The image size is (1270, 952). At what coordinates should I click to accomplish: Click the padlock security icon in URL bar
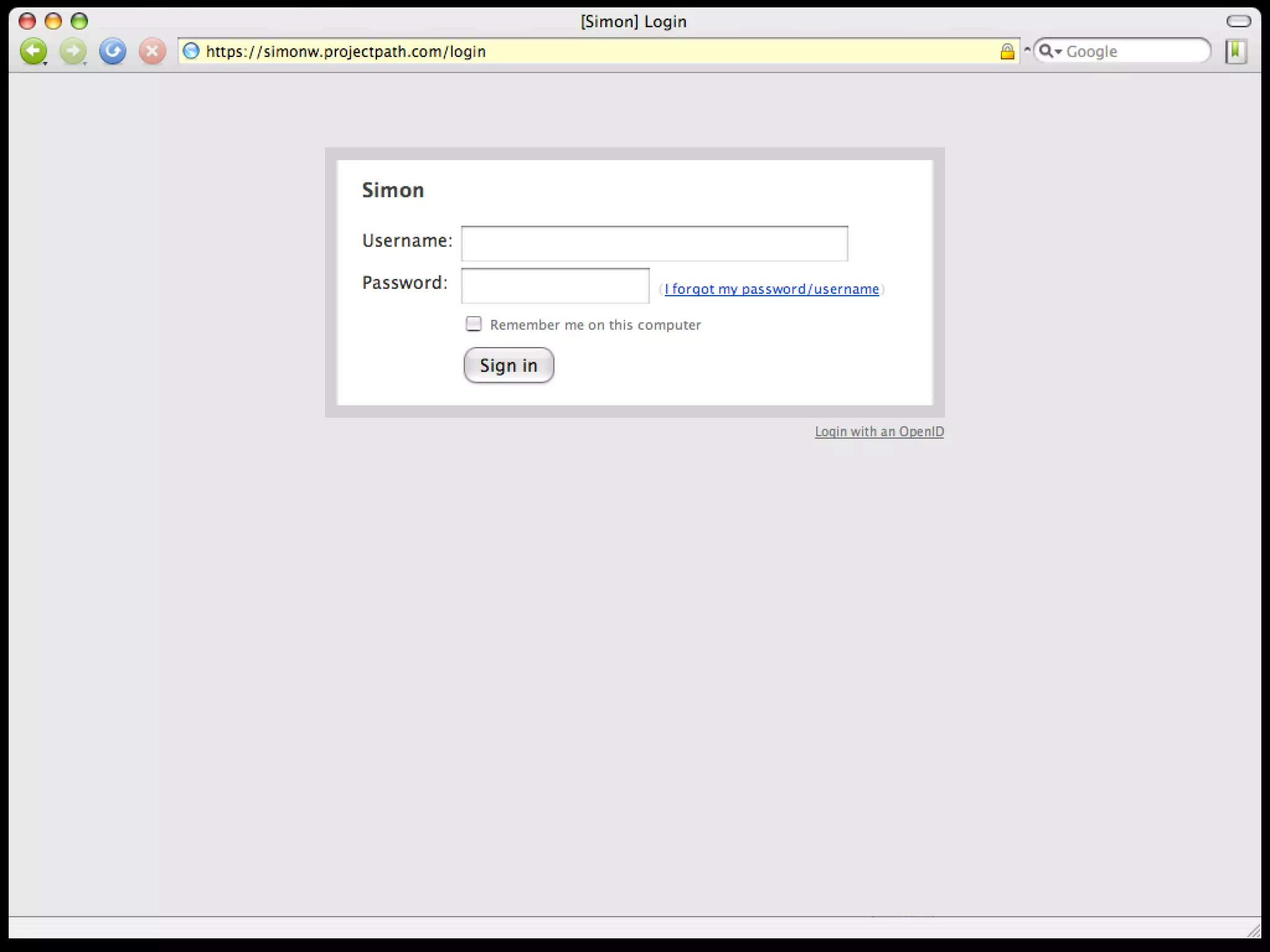(x=1007, y=51)
